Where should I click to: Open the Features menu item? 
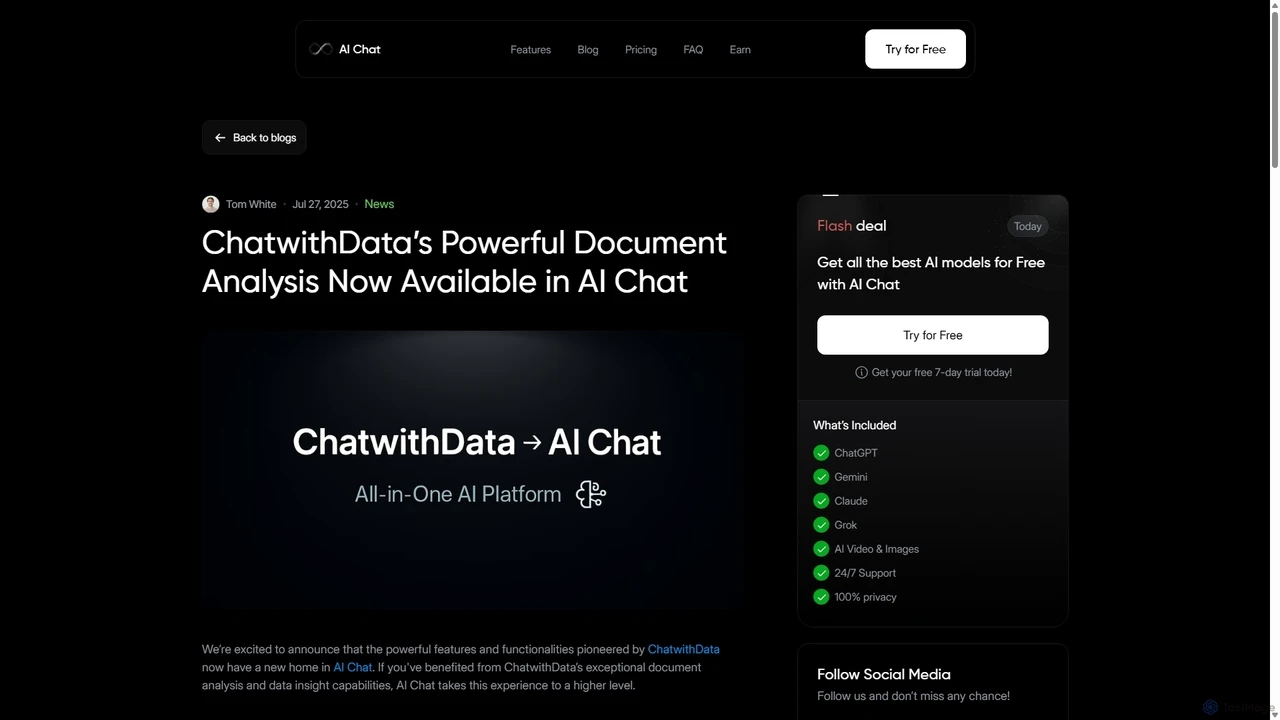[x=530, y=49]
